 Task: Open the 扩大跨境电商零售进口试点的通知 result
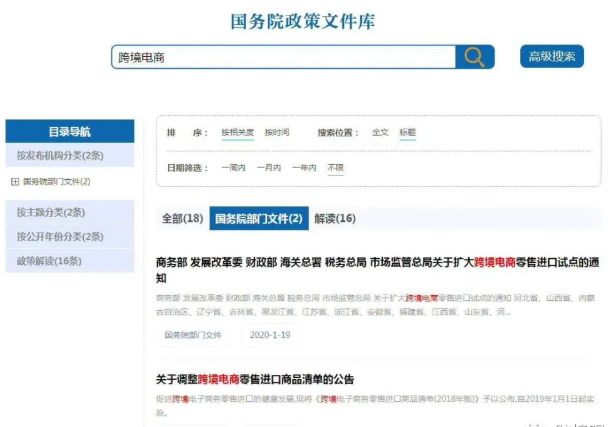[377, 270]
